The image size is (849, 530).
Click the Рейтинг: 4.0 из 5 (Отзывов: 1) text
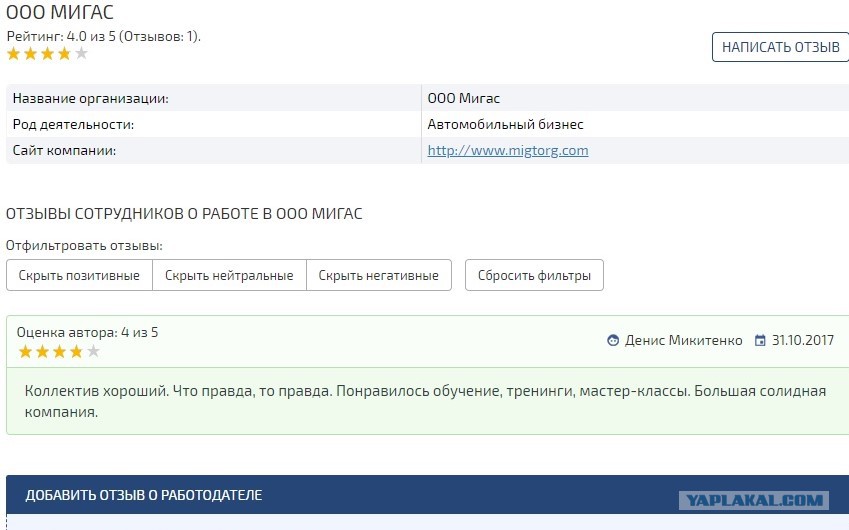point(103,37)
